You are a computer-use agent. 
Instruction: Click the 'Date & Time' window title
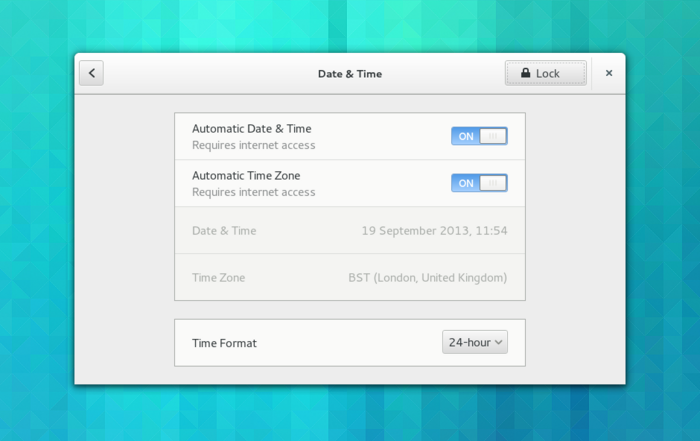pyautogui.click(x=350, y=74)
